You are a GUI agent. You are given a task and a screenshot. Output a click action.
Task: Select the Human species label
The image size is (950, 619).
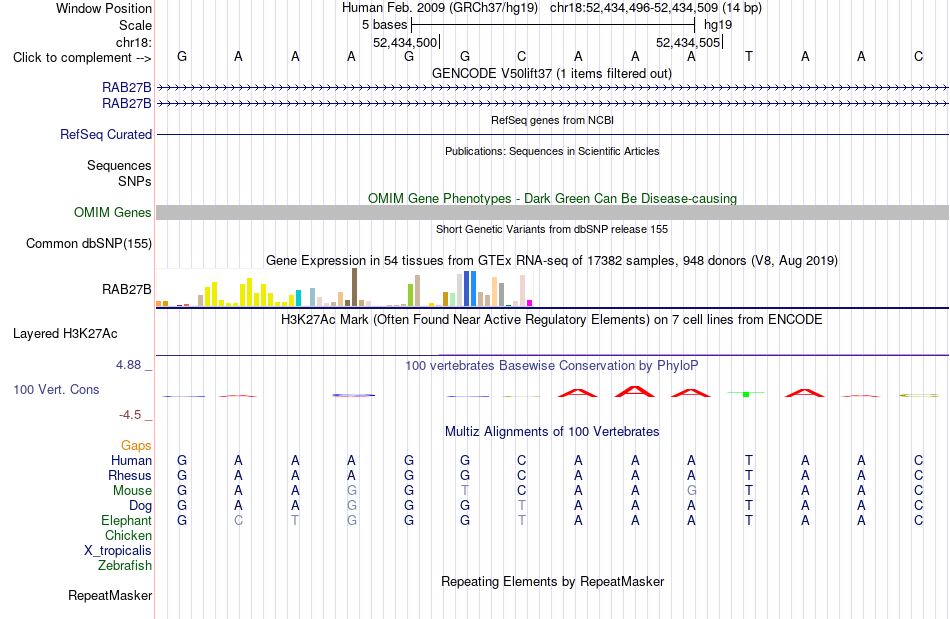tap(131, 460)
